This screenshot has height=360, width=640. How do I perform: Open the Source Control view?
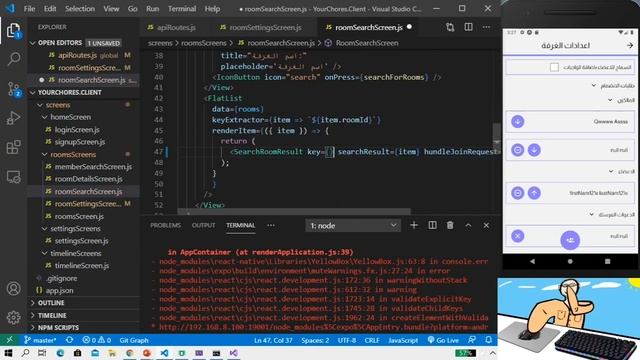click(13, 89)
